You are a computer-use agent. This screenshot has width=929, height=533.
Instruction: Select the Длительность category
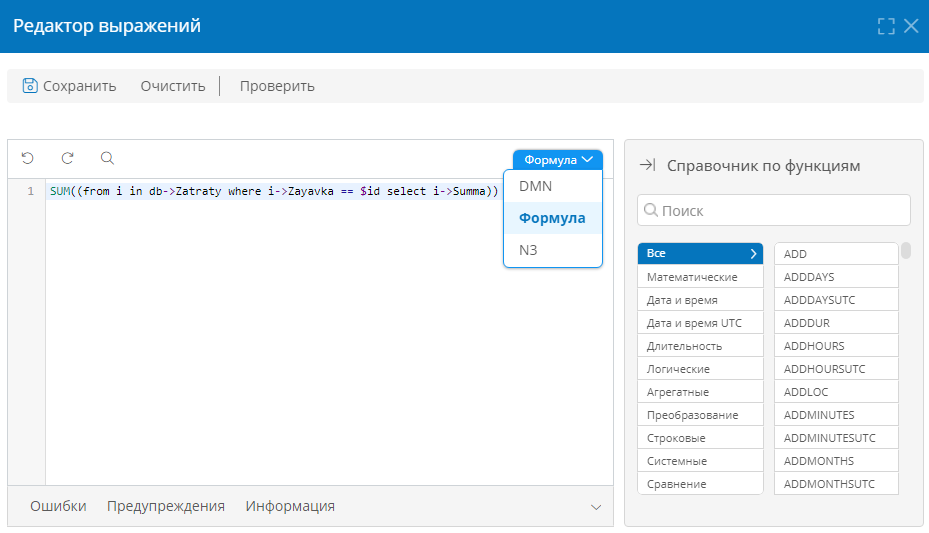700,346
